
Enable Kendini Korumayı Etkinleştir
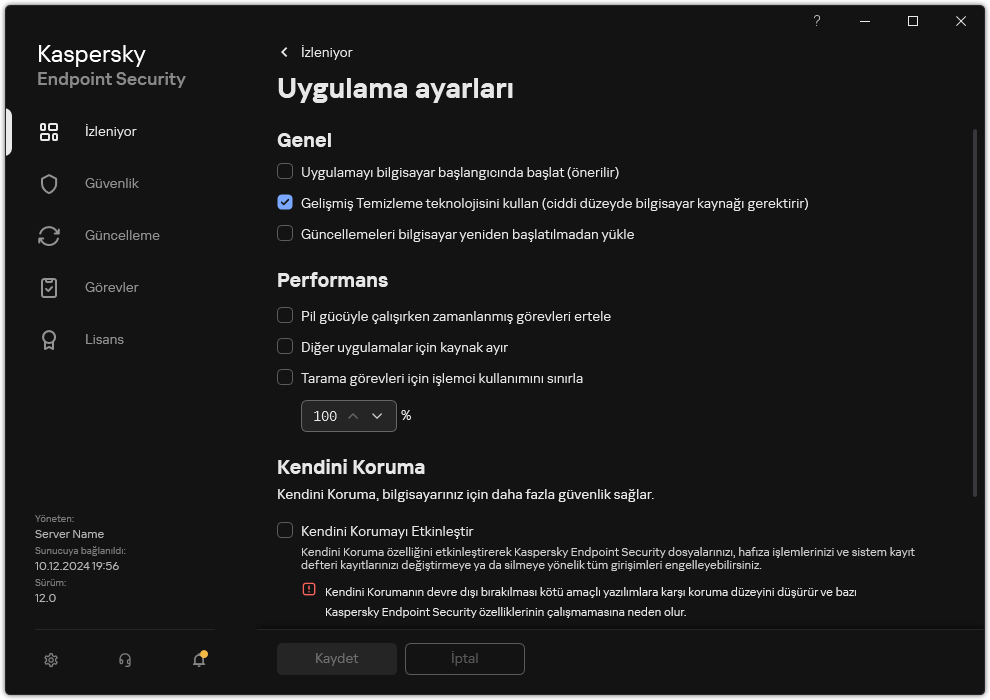pos(284,531)
